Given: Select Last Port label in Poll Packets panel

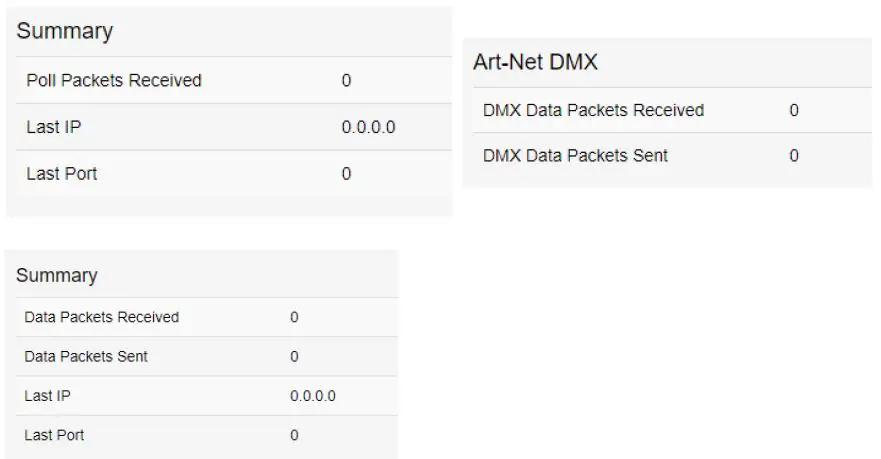Looking at the screenshot, I should [x=62, y=174].
